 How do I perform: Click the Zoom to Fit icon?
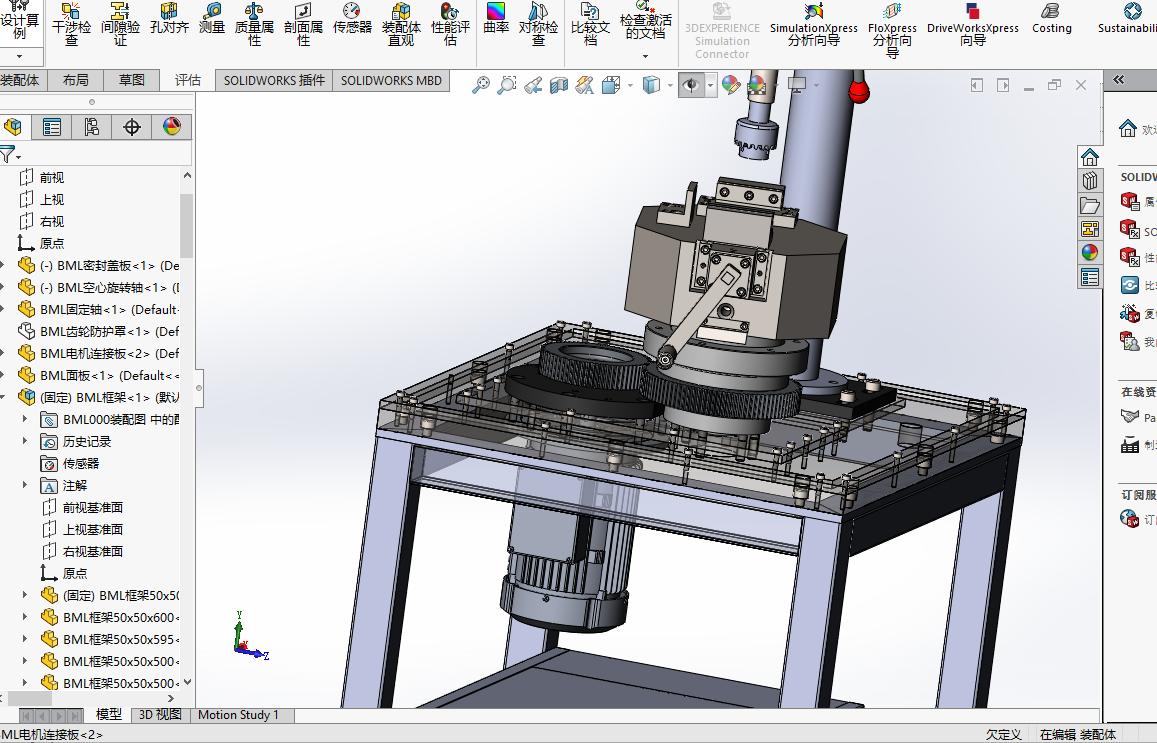click(x=481, y=86)
